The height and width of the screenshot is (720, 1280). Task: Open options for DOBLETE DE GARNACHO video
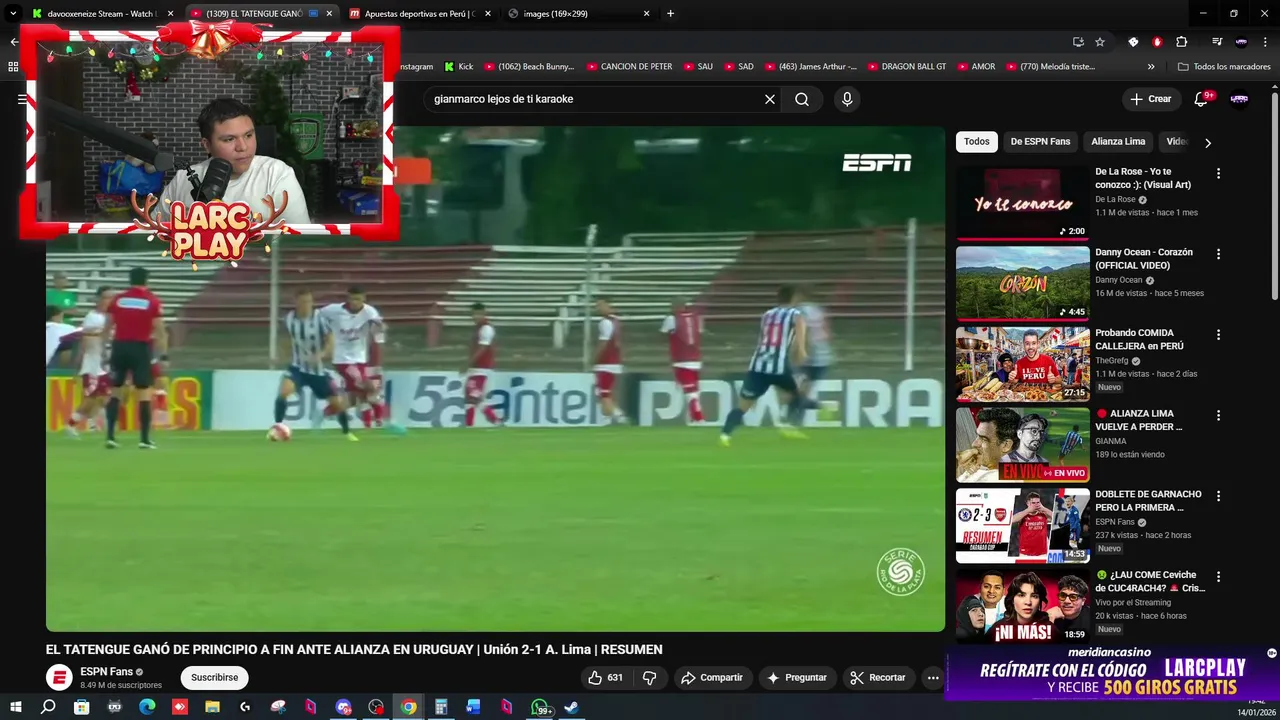tap(1218, 496)
